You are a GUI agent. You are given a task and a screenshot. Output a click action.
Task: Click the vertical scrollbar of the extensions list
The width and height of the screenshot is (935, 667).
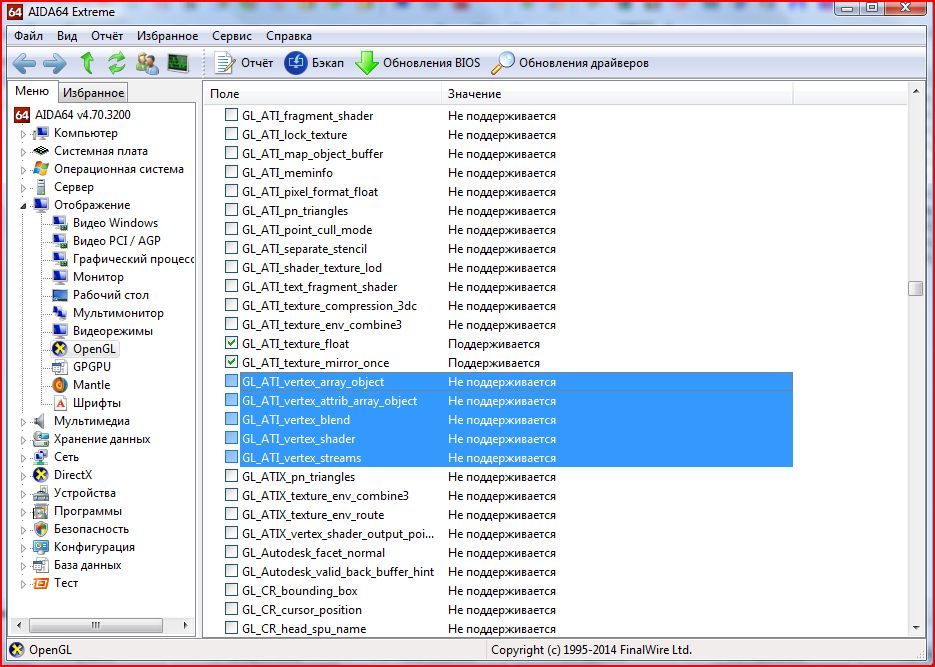pos(913,290)
